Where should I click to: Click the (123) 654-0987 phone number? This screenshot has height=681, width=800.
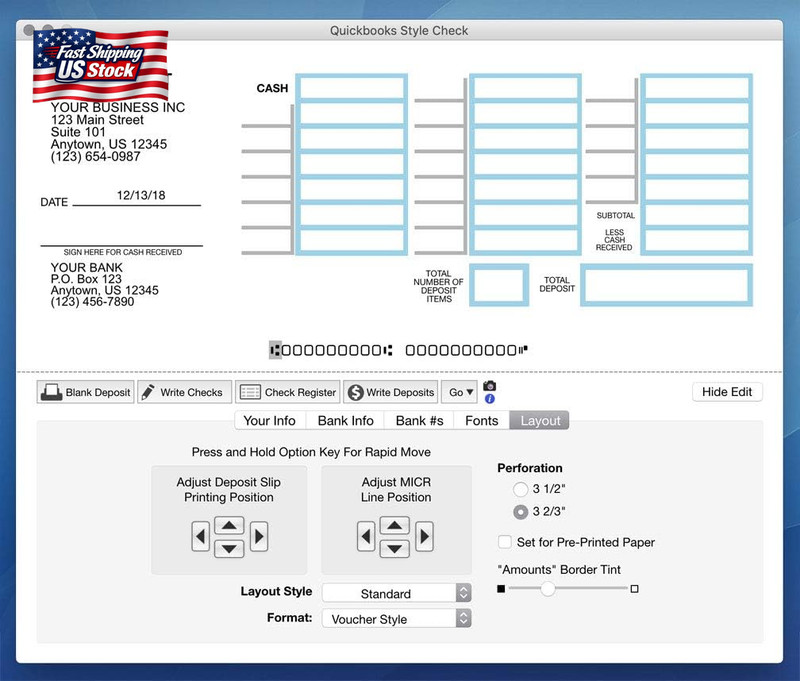[95, 157]
